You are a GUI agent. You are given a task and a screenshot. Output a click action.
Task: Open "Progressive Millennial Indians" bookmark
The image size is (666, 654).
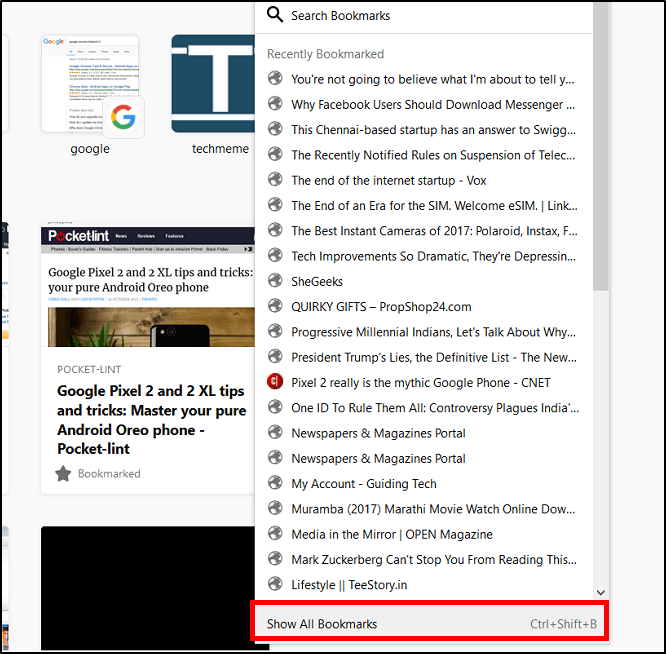pyautogui.click(x=423, y=332)
